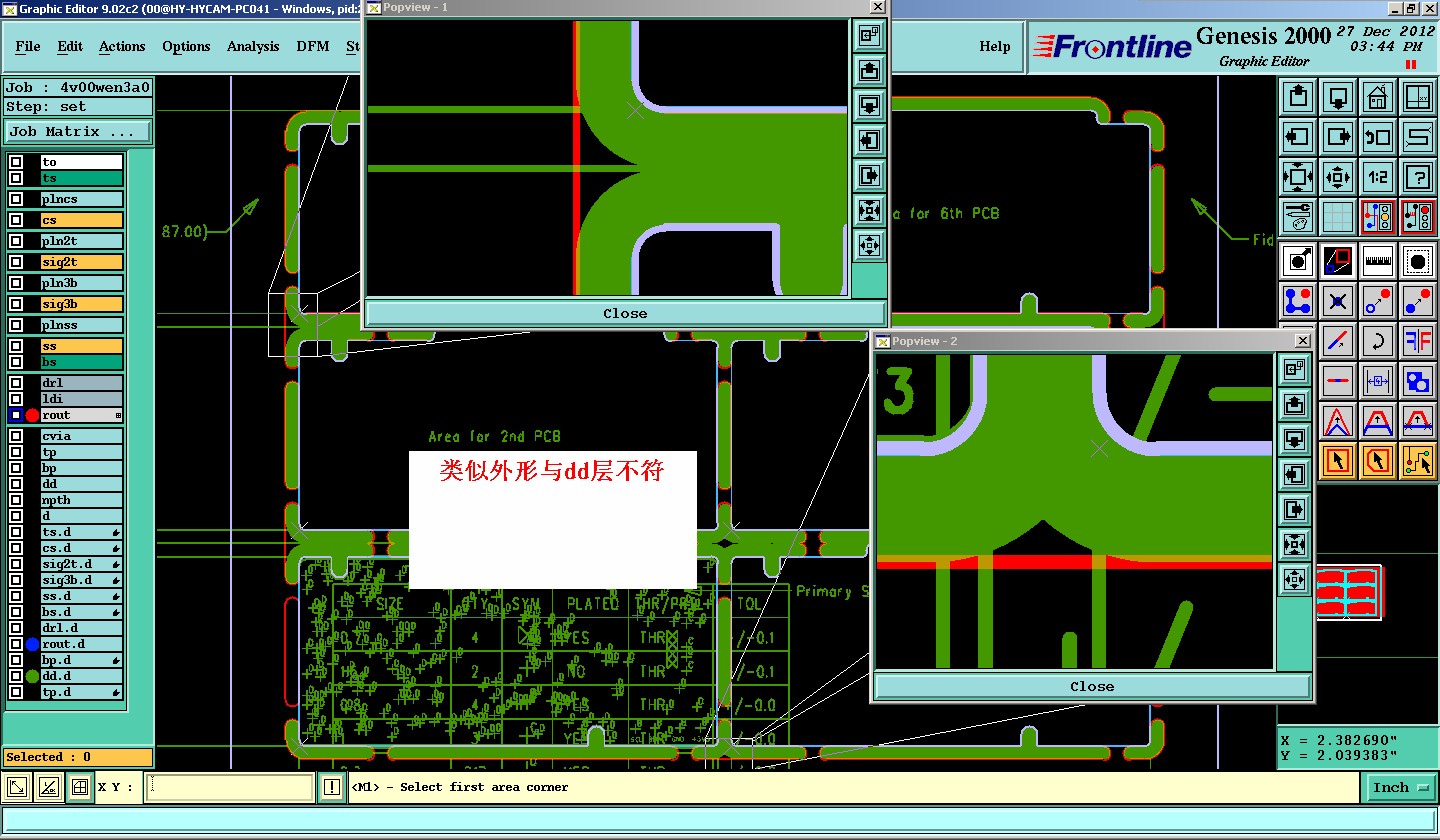Toggle checkbox for layer 'plnss'
The image size is (1440, 840).
[x=16, y=325]
